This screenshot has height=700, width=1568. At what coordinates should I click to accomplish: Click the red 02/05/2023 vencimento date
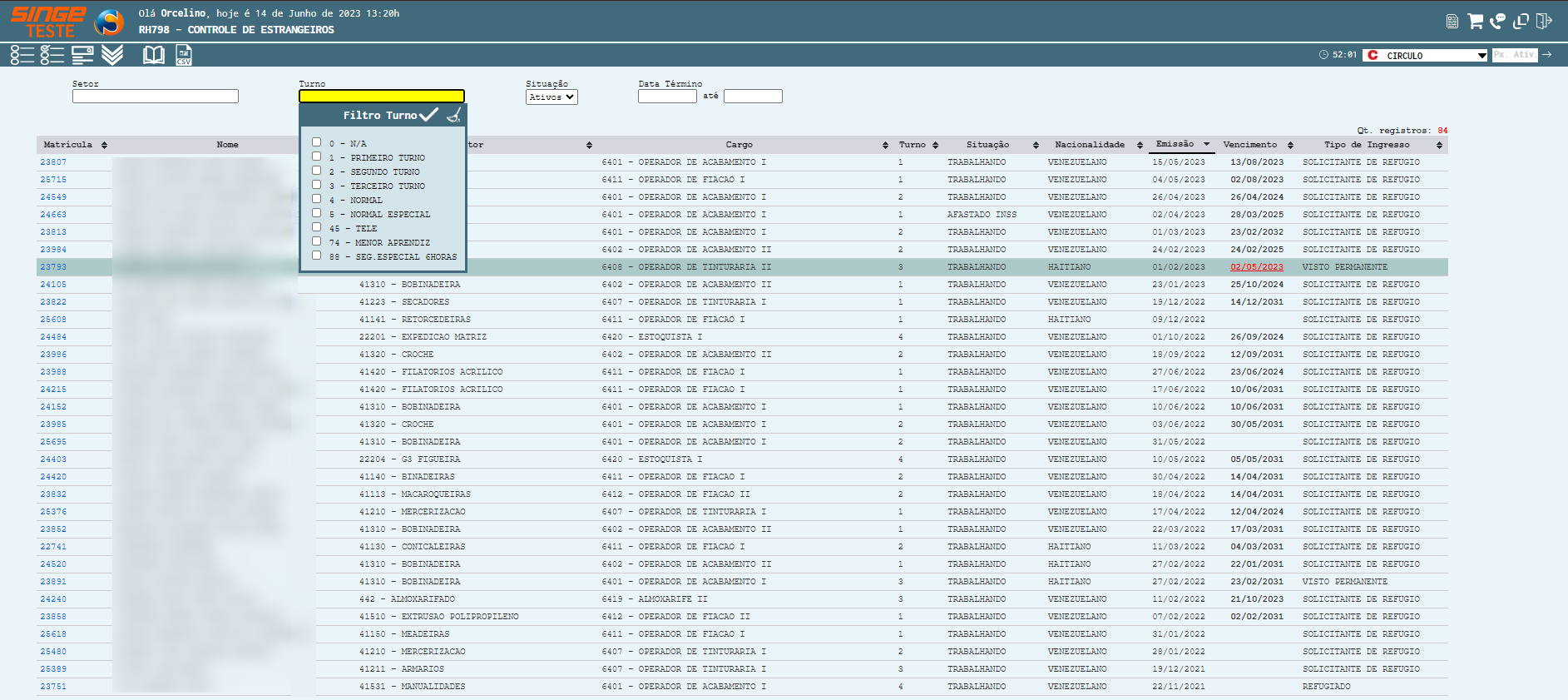pyautogui.click(x=1257, y=267)
